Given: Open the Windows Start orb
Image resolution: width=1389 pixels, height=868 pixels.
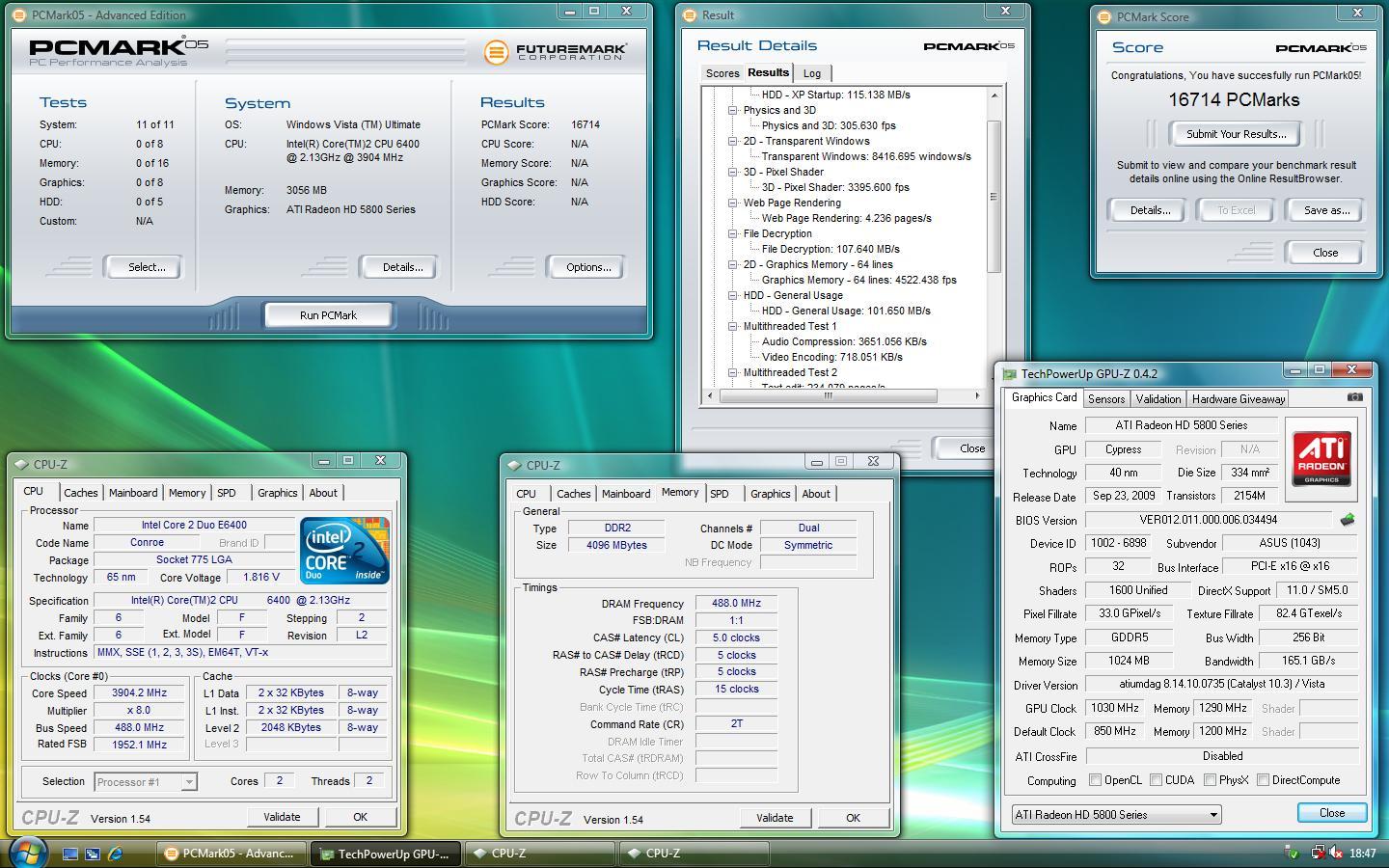Looking at the screenshot, I should 28,853.
